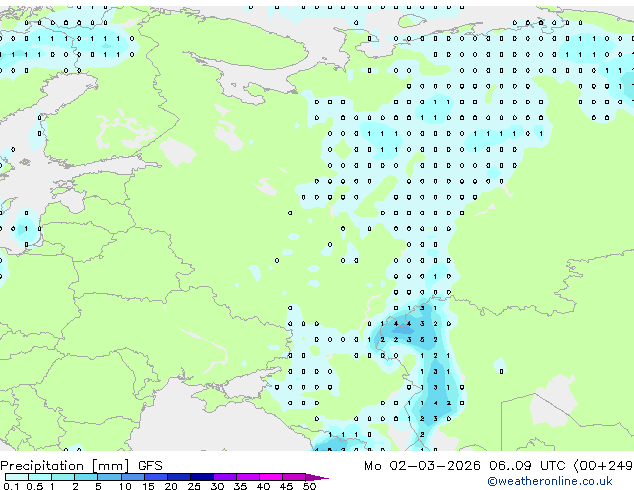Click legend value '15'
634x490 pixels.
coord(148,486)
